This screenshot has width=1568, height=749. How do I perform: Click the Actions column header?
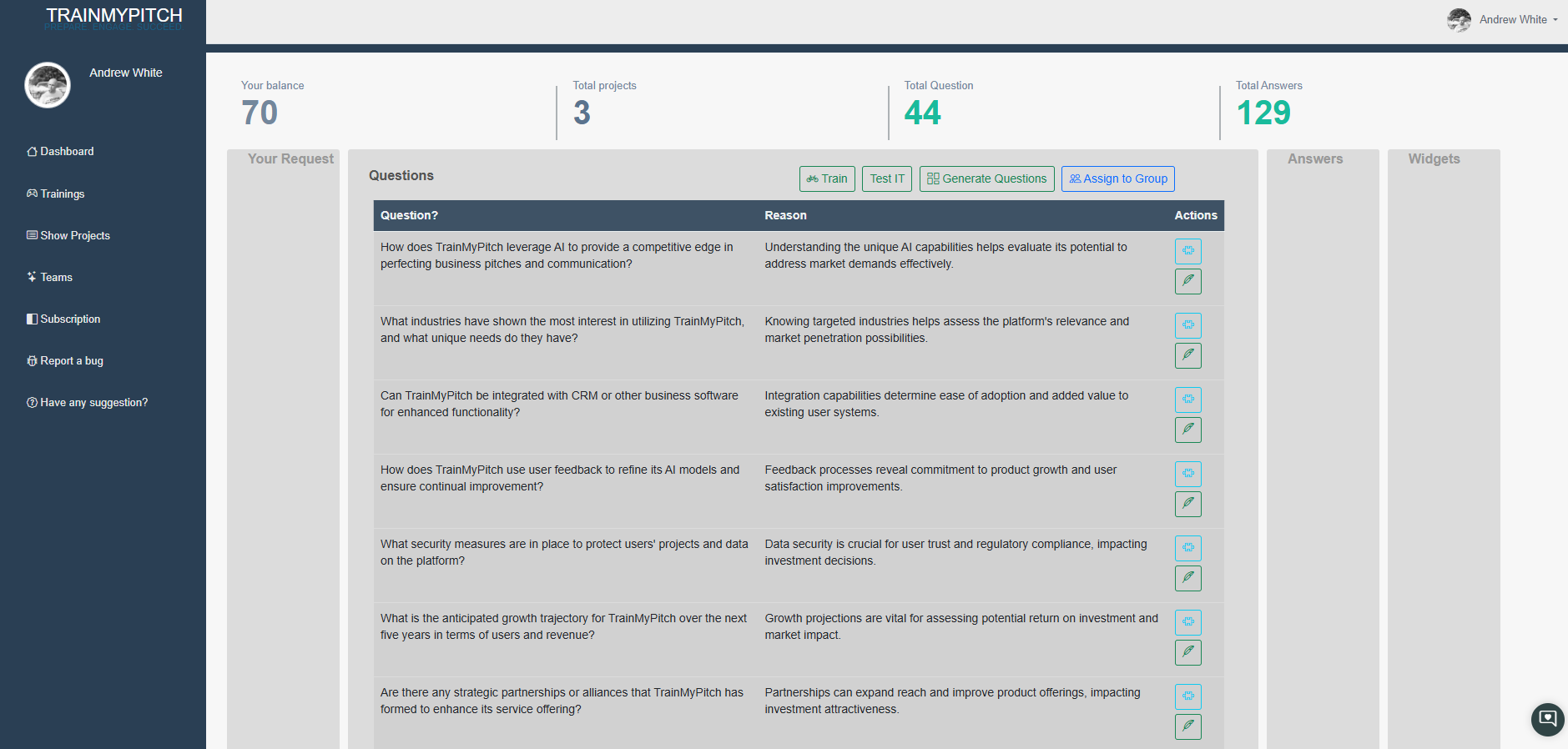tap(1196, 215)
